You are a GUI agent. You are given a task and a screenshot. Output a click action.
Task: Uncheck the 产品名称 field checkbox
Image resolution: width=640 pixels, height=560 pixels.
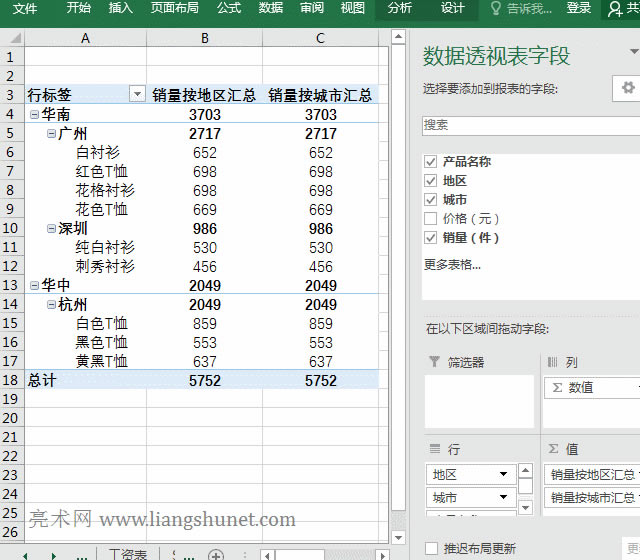click(431, 162)
